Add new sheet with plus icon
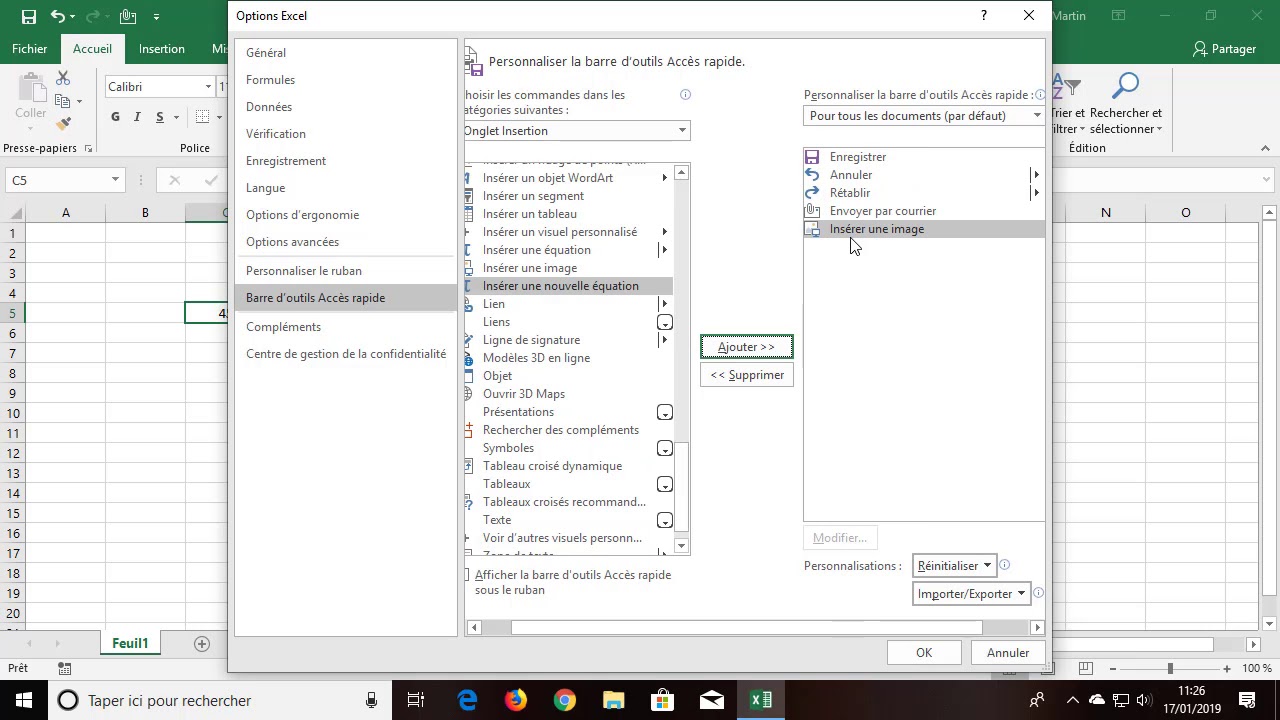The image size is (1280, 720). (x=201, y=643)
